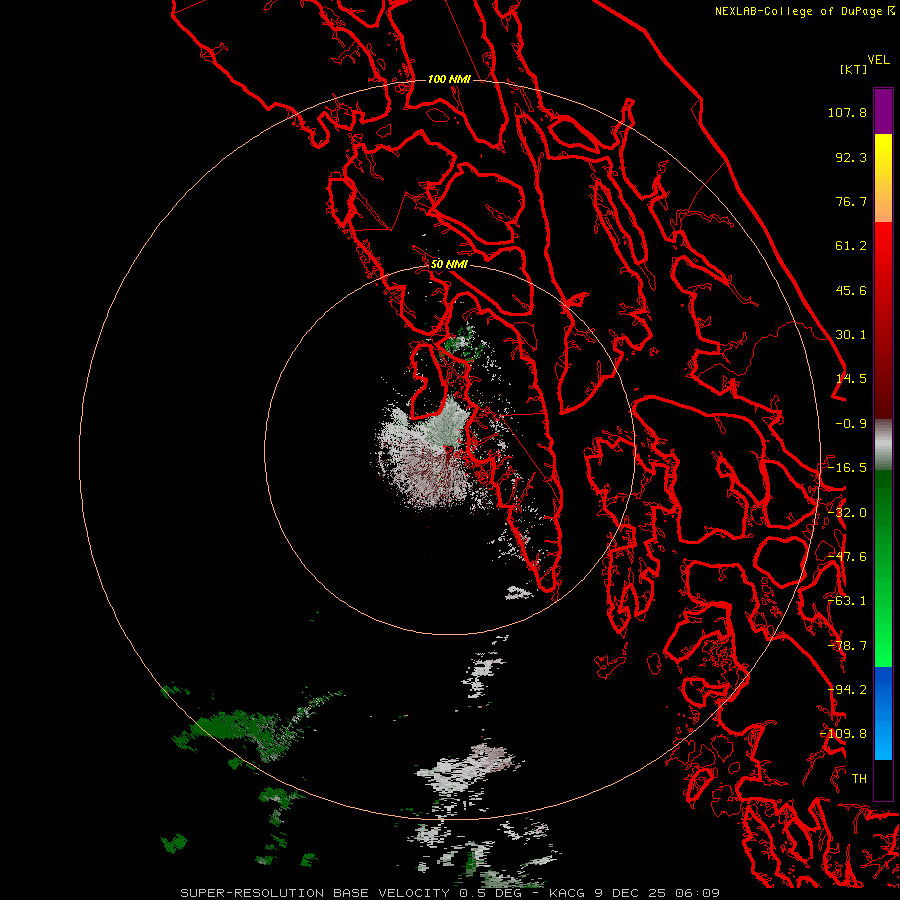Select the -0.9 scale value
The image size is (900, 900).
point(851,424)
